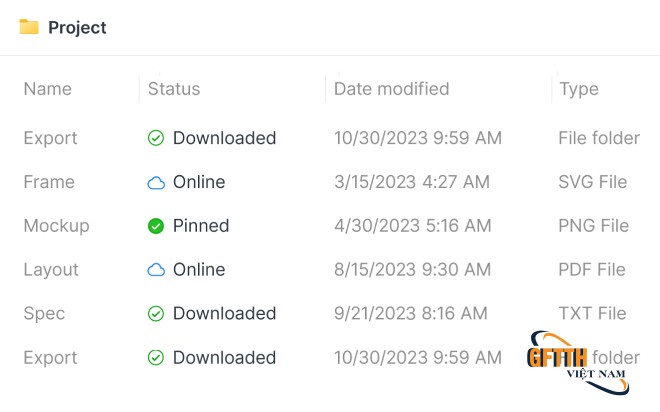Sort by the Status column header
The image size is (660, 412).
click(174, 89)
